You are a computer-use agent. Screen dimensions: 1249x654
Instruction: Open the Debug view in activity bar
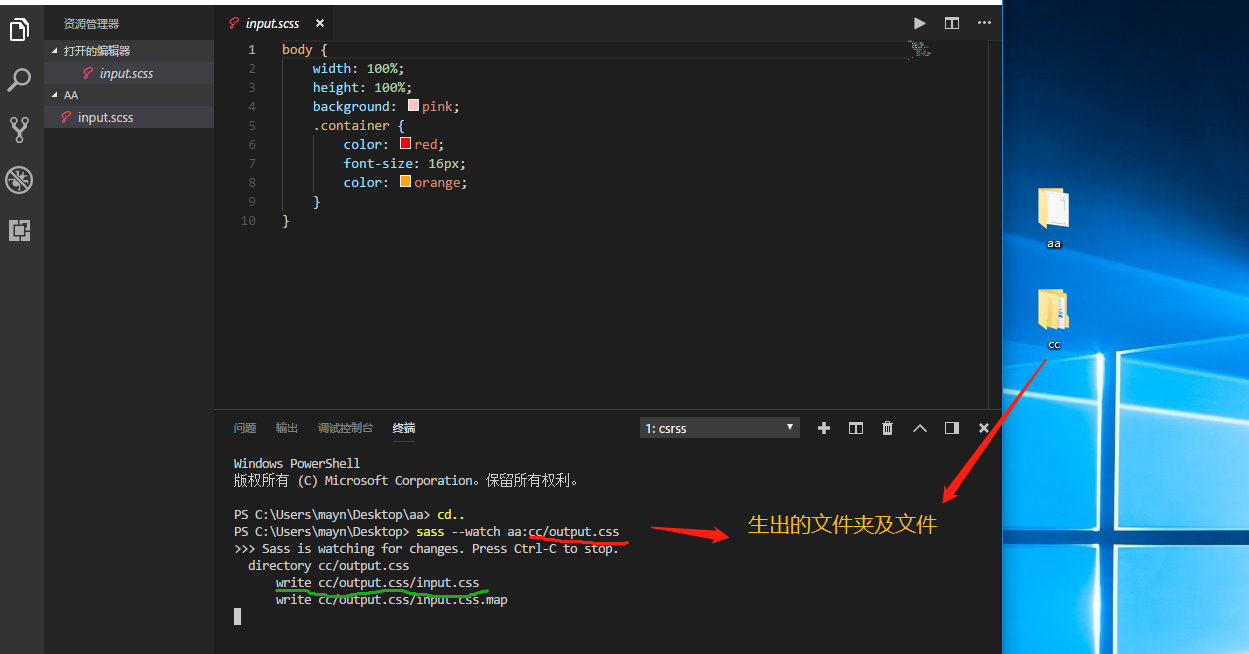pos(20,180)
